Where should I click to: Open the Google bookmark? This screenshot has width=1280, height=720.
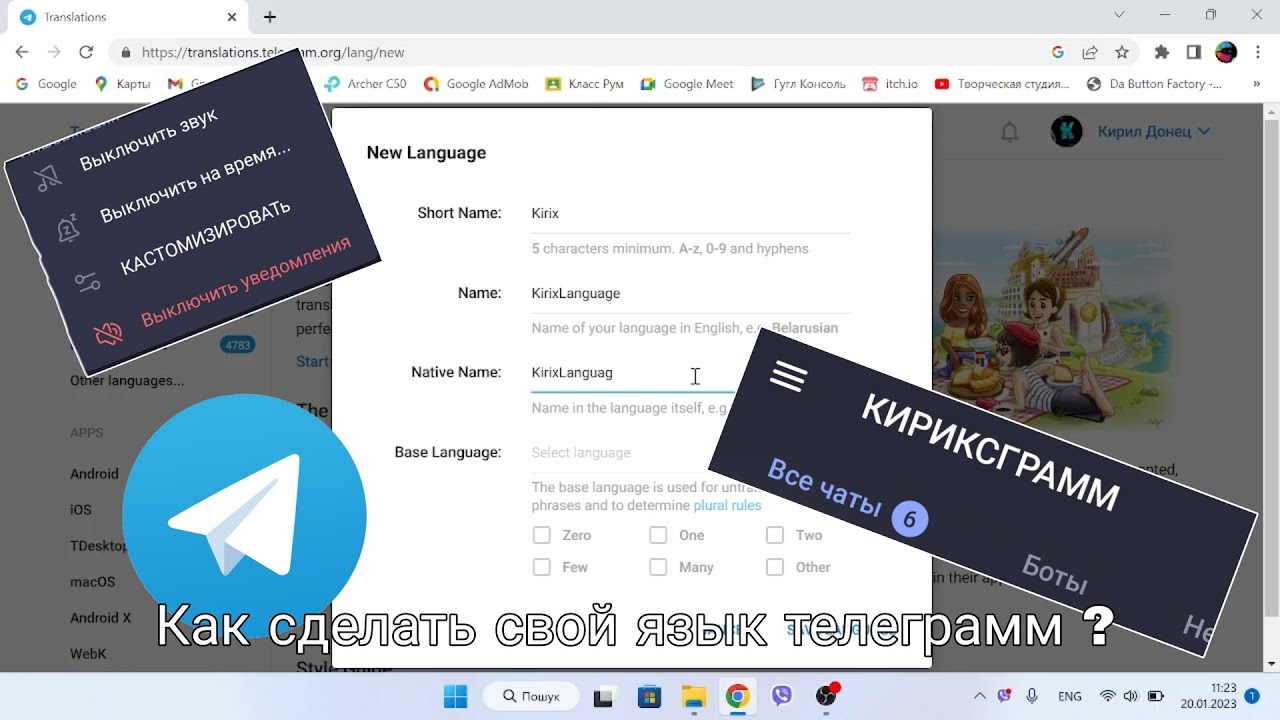point(46,84)
